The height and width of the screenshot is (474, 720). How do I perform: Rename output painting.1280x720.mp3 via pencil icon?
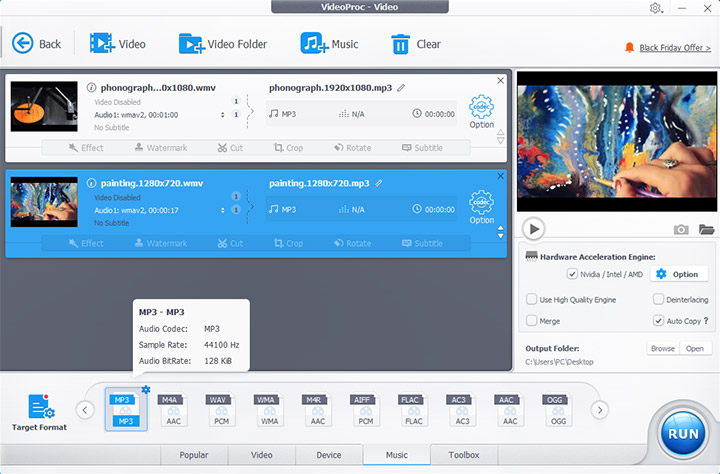point(378,183)
